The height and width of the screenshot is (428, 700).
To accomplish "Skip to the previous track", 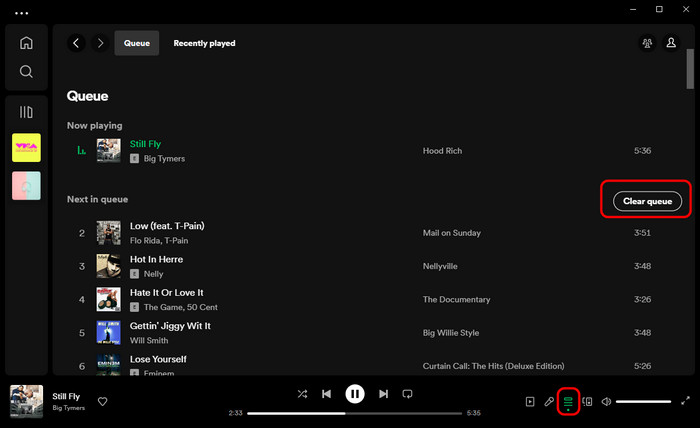I will point(326,394).
